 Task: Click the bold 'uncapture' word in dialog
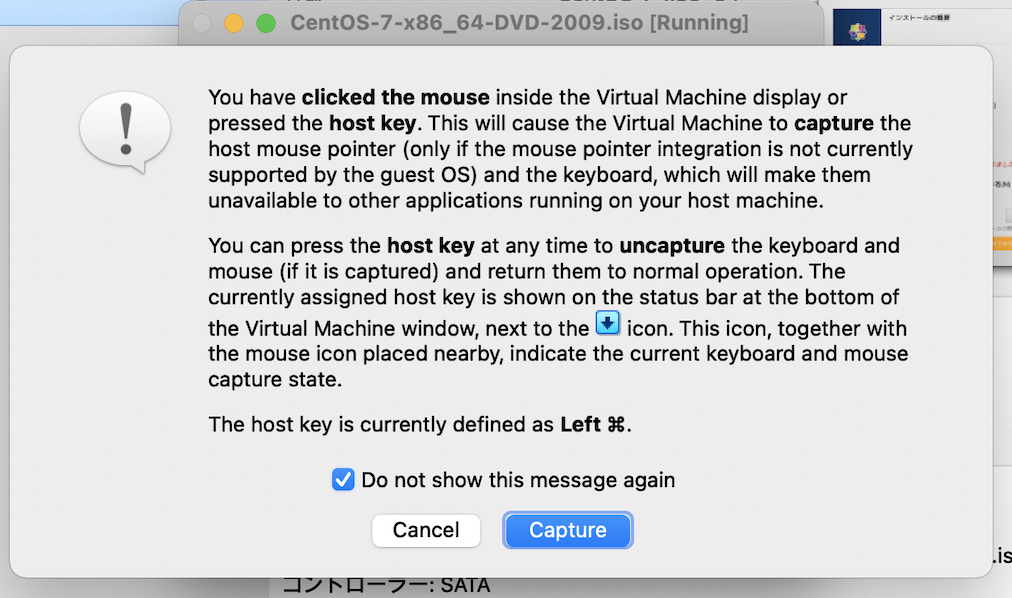click(x=675, y=245)
